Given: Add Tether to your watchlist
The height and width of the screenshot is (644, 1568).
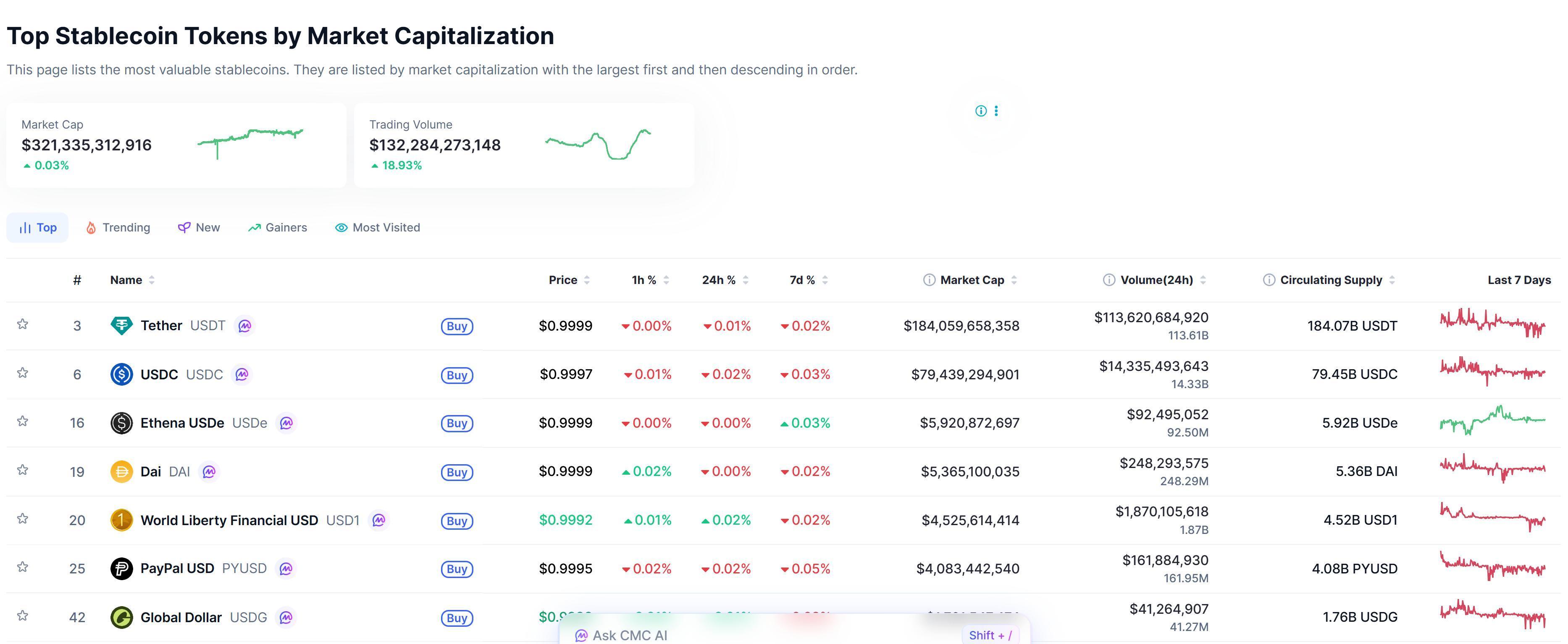Looking at the screenshot, I should (x=23, y=325).
